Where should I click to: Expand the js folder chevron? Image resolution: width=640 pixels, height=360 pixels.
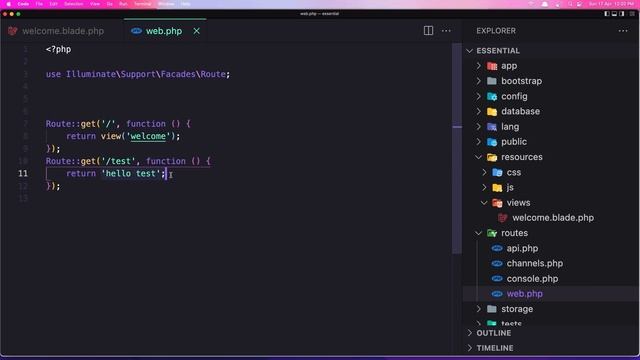click(x=484, y=187)
